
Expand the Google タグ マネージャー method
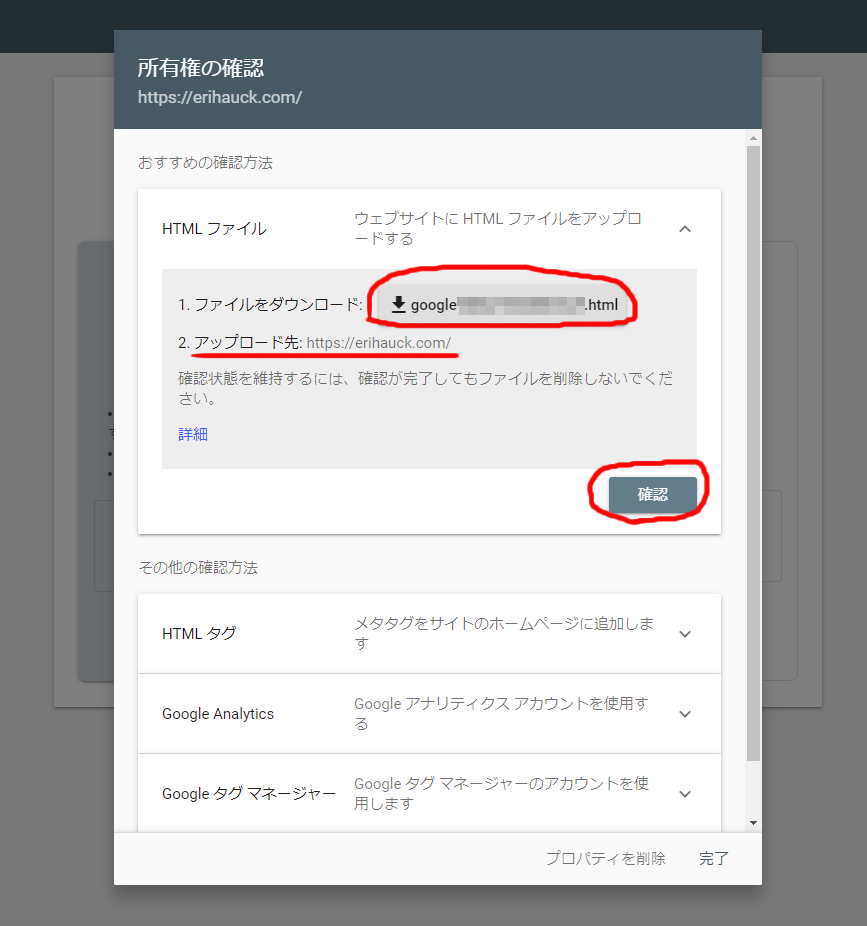tap(685, 794)
